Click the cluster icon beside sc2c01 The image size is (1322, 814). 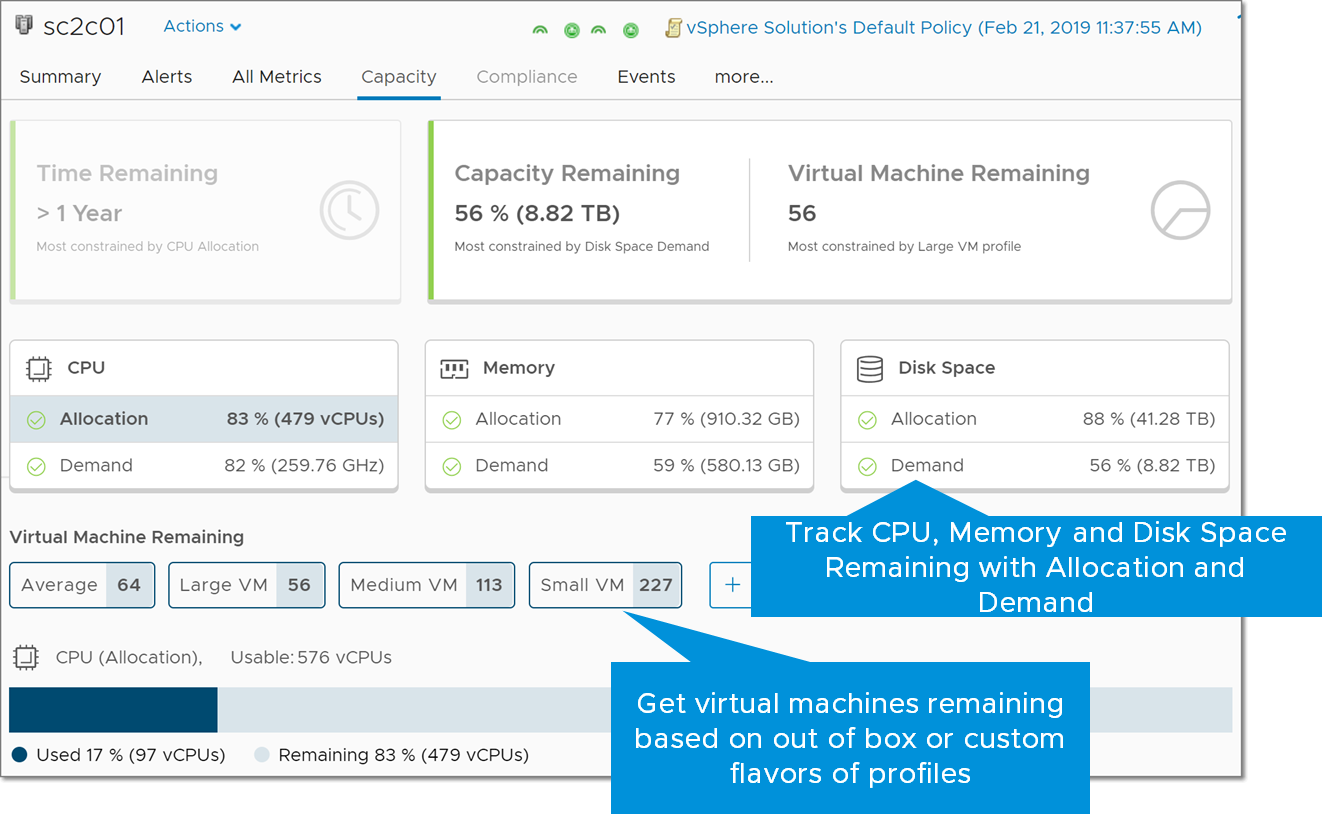(x=25, y=26)
